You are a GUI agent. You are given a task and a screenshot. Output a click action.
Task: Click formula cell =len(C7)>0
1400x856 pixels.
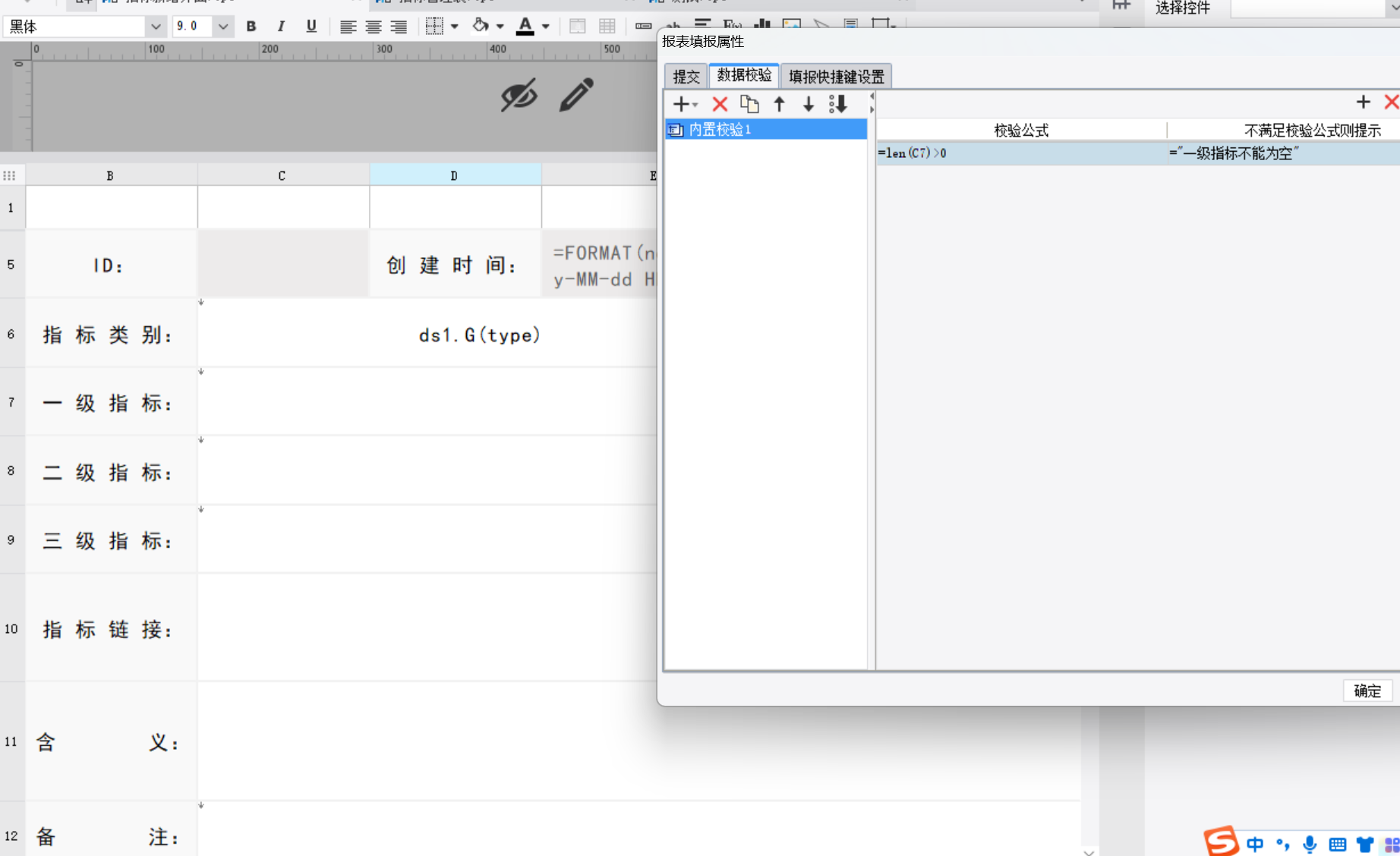coord(1021,153)
